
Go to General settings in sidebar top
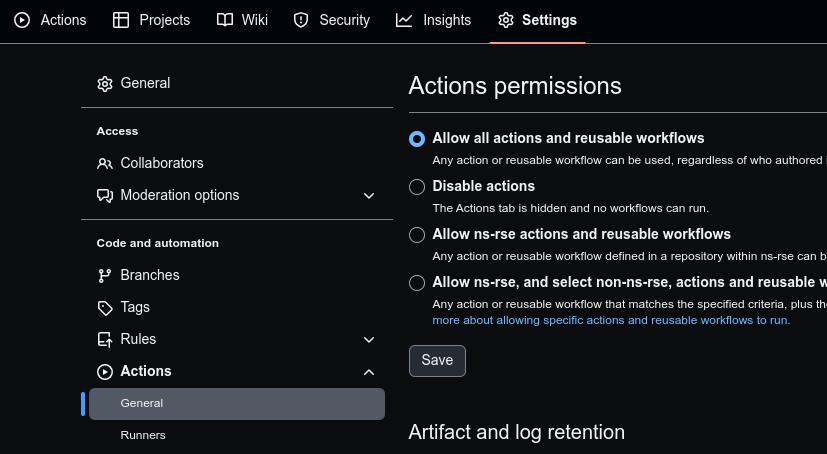[145, 83]
